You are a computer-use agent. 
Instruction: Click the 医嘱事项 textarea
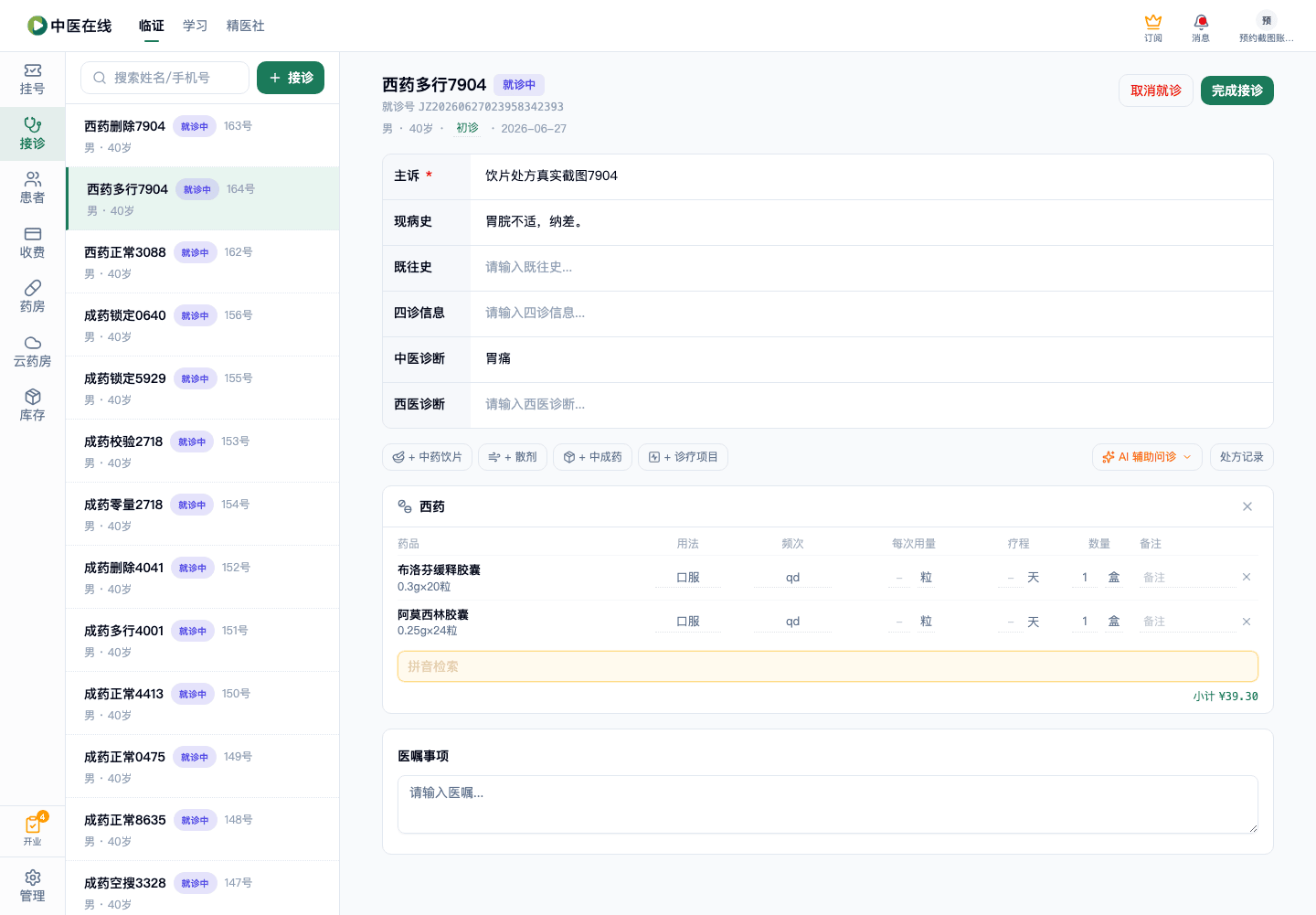coord(828,804)
